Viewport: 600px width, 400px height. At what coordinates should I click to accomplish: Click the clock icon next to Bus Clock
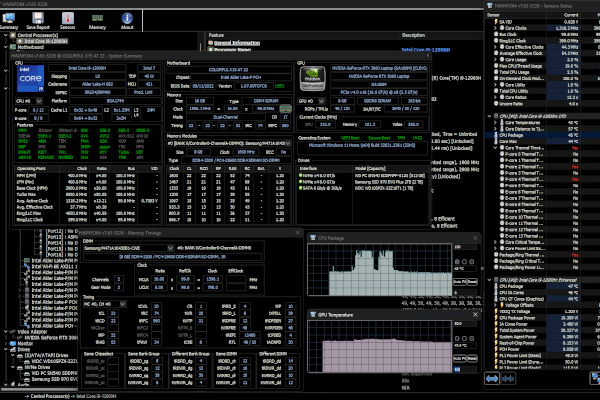[x=496, y=34]
